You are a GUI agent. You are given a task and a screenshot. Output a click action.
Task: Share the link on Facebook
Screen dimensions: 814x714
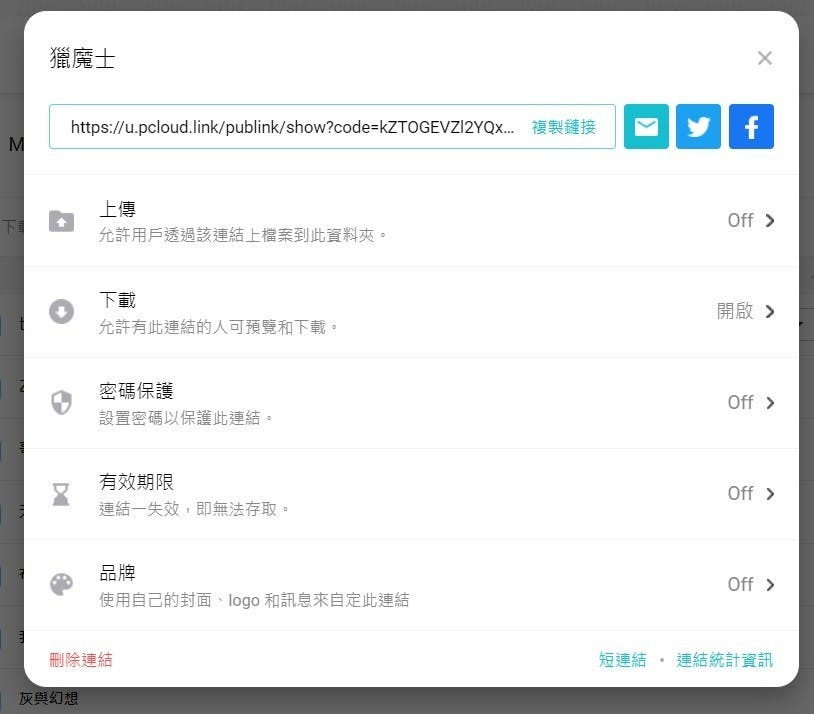751,127
